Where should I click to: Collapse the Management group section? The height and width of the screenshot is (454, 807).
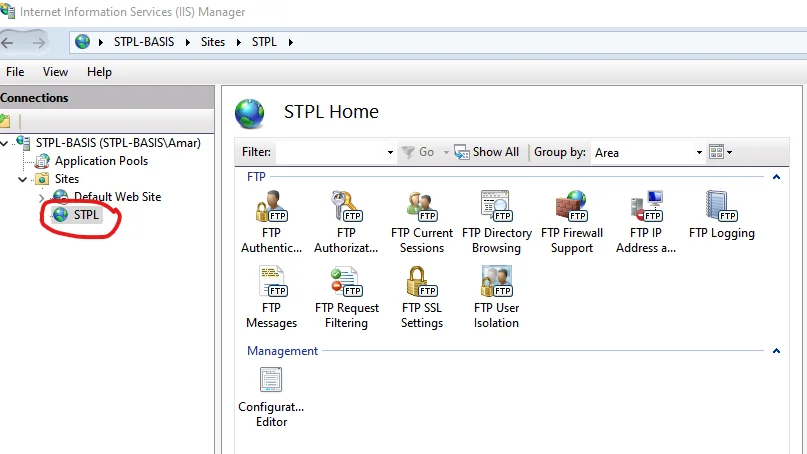pos(776,351)
